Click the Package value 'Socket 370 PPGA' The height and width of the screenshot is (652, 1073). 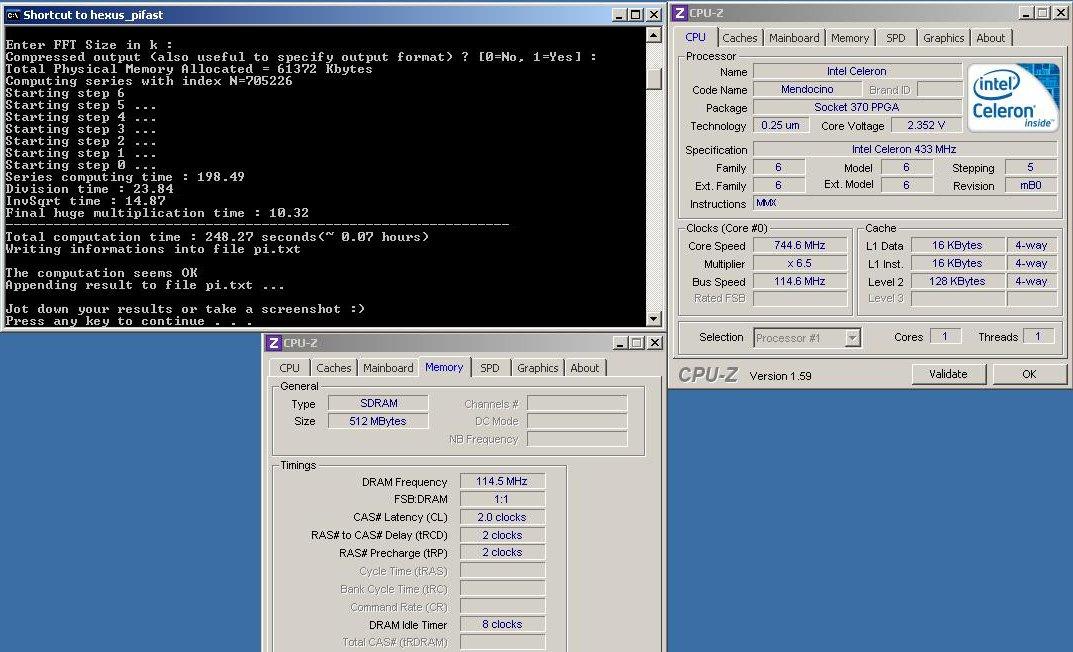(x=857, y=107)
